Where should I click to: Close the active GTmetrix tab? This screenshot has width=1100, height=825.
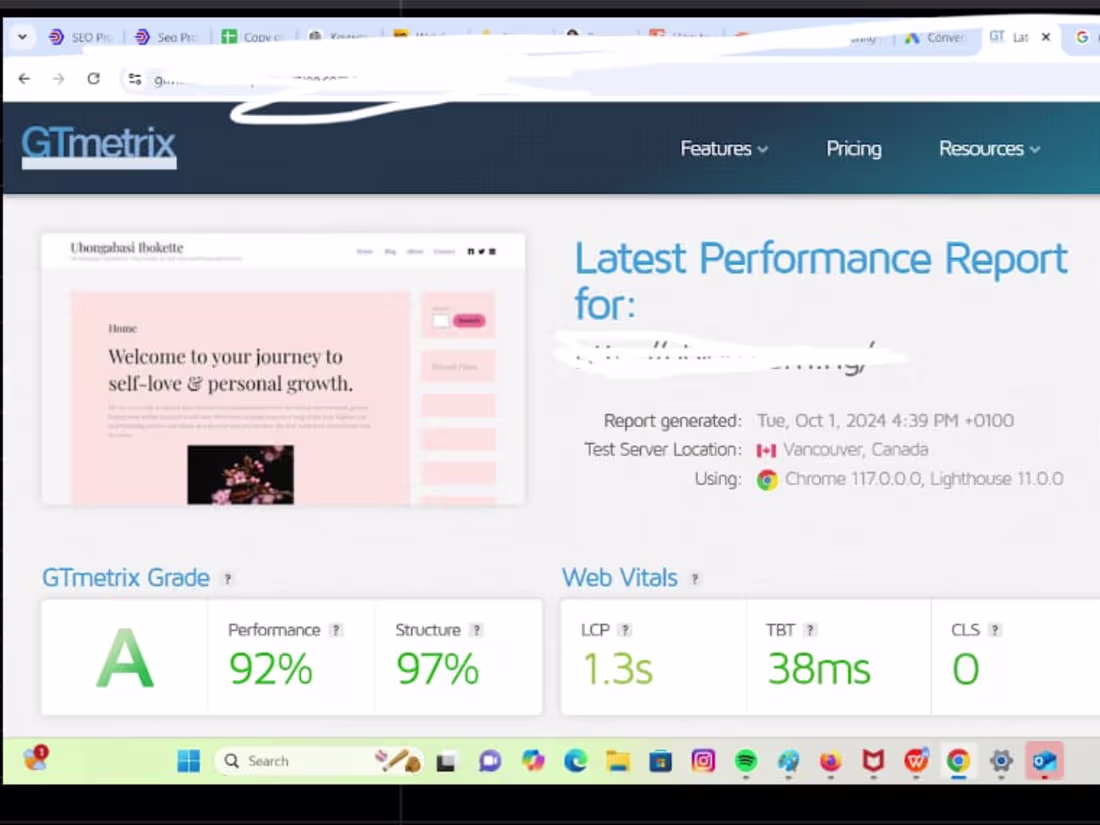(1046, 36)
